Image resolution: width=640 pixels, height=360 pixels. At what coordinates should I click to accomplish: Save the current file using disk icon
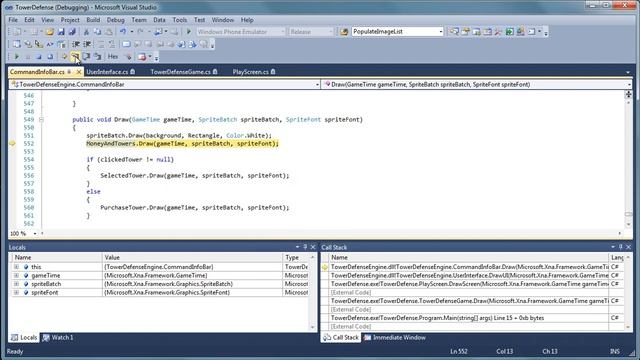click(x=61, y=31)
